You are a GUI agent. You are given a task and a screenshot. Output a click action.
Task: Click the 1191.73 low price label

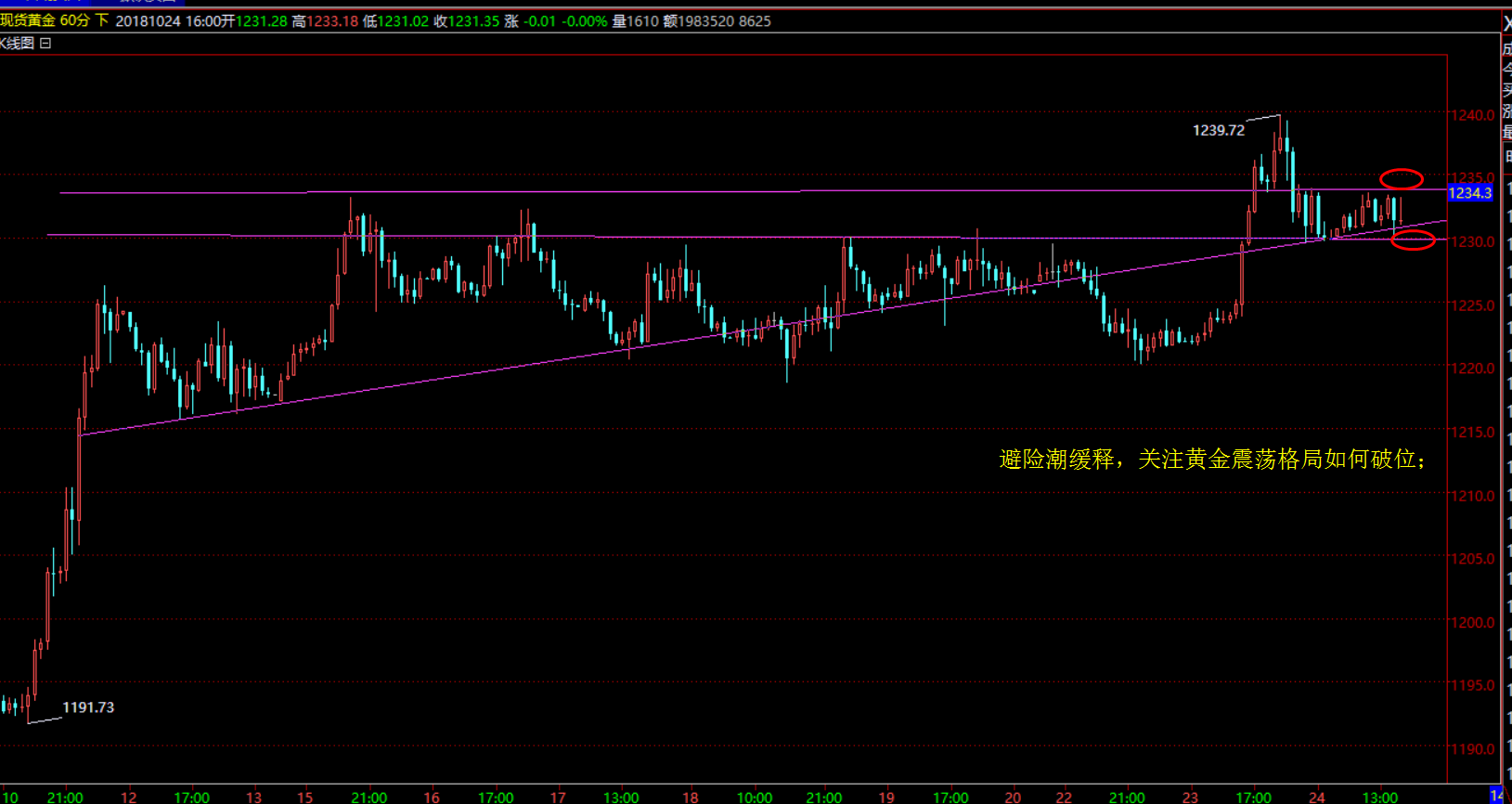[88, 707]
